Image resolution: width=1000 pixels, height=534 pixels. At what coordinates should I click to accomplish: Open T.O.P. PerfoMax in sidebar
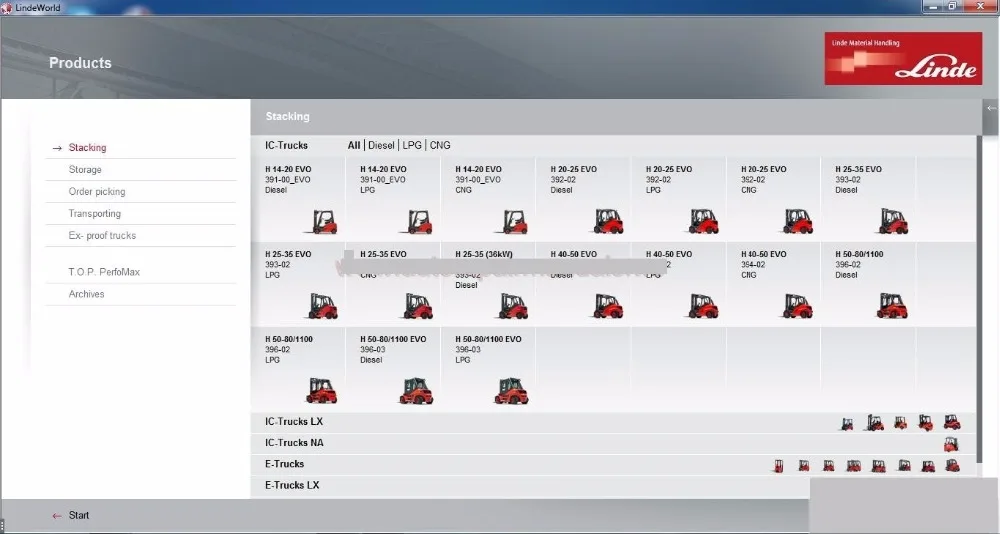[104, 272]
